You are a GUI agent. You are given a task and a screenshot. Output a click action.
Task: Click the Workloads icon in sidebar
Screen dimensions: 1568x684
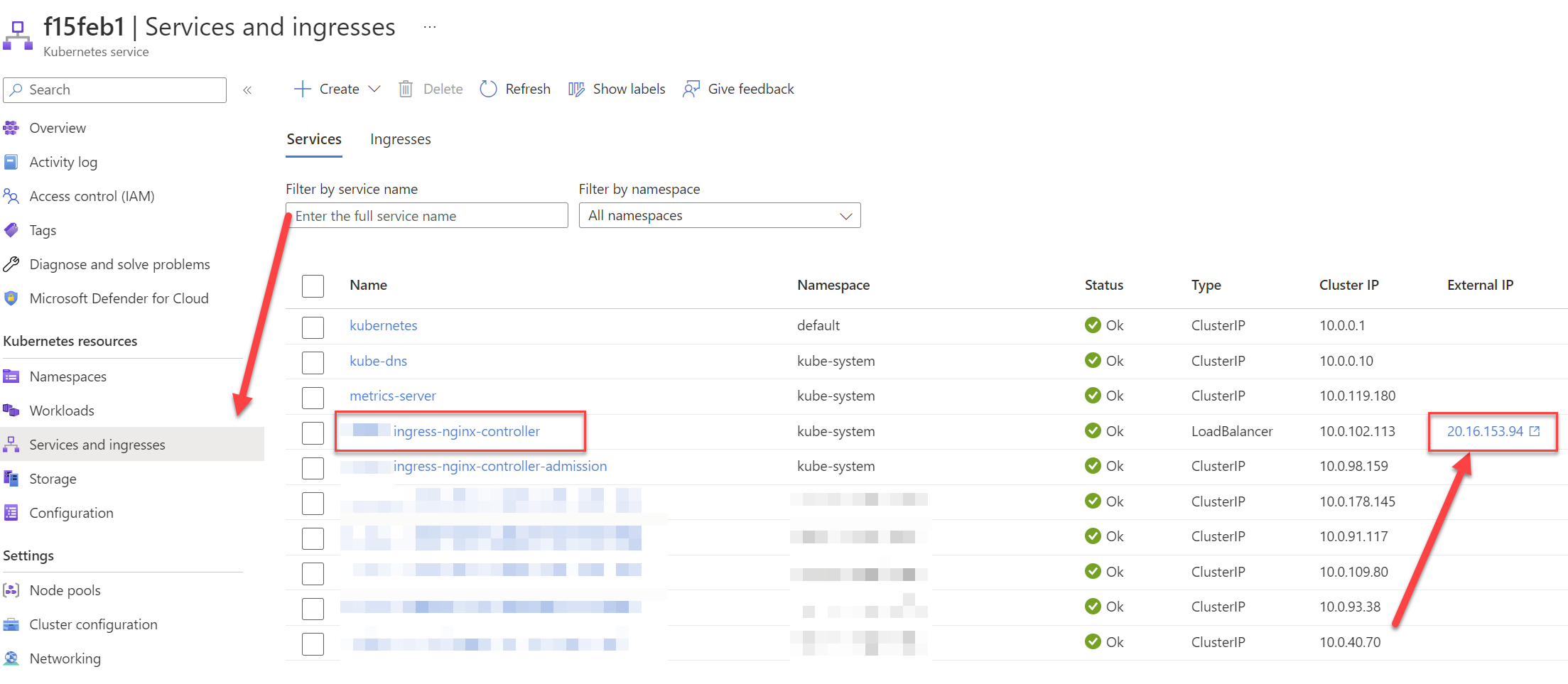[x=11, y=411]
